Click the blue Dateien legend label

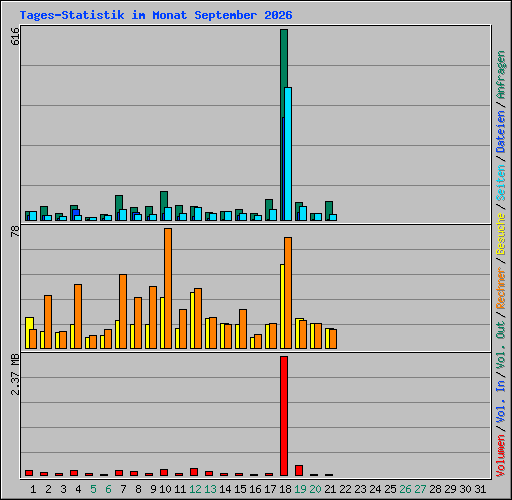501,131
